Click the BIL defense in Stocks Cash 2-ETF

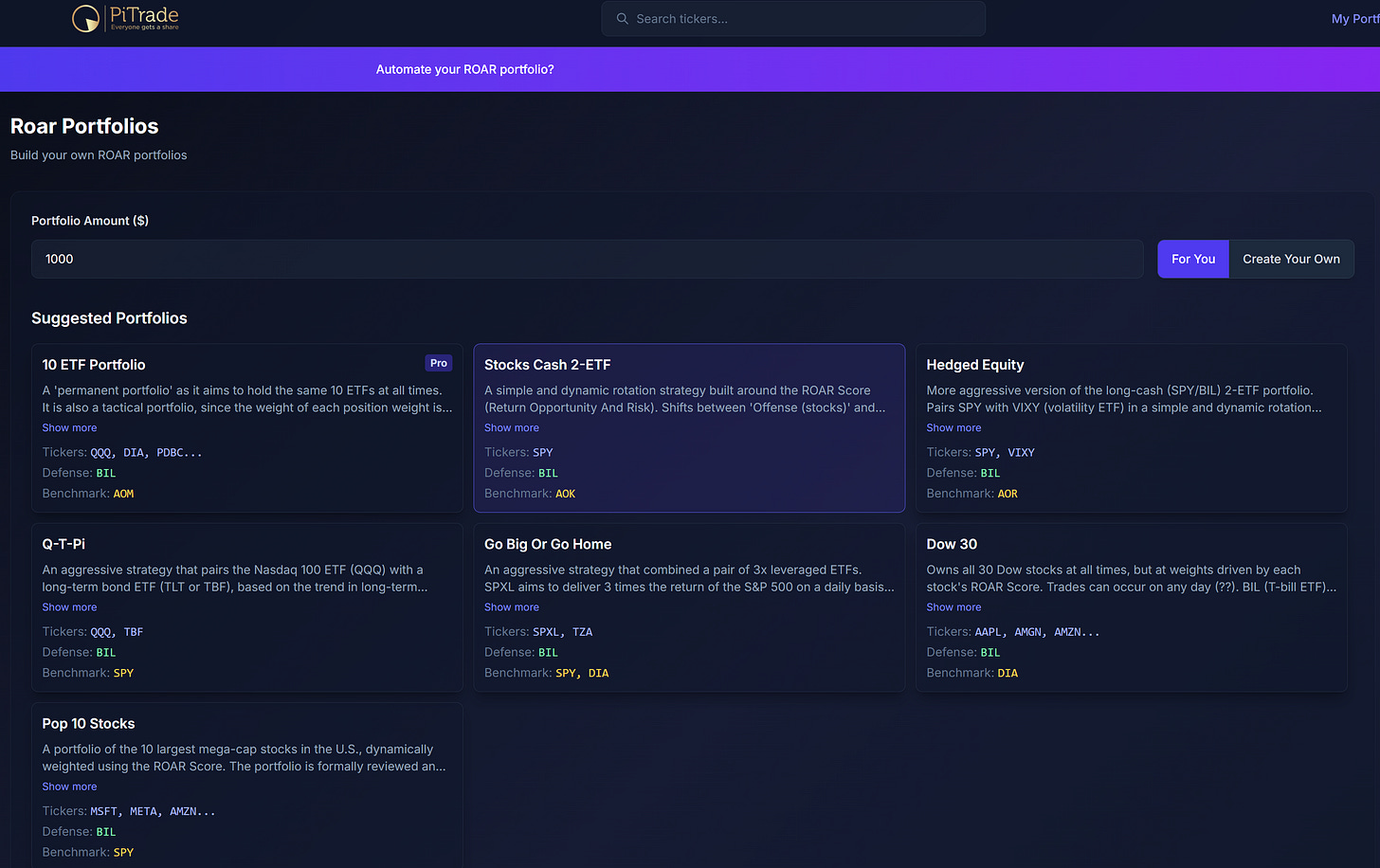(x=549, y=473)
